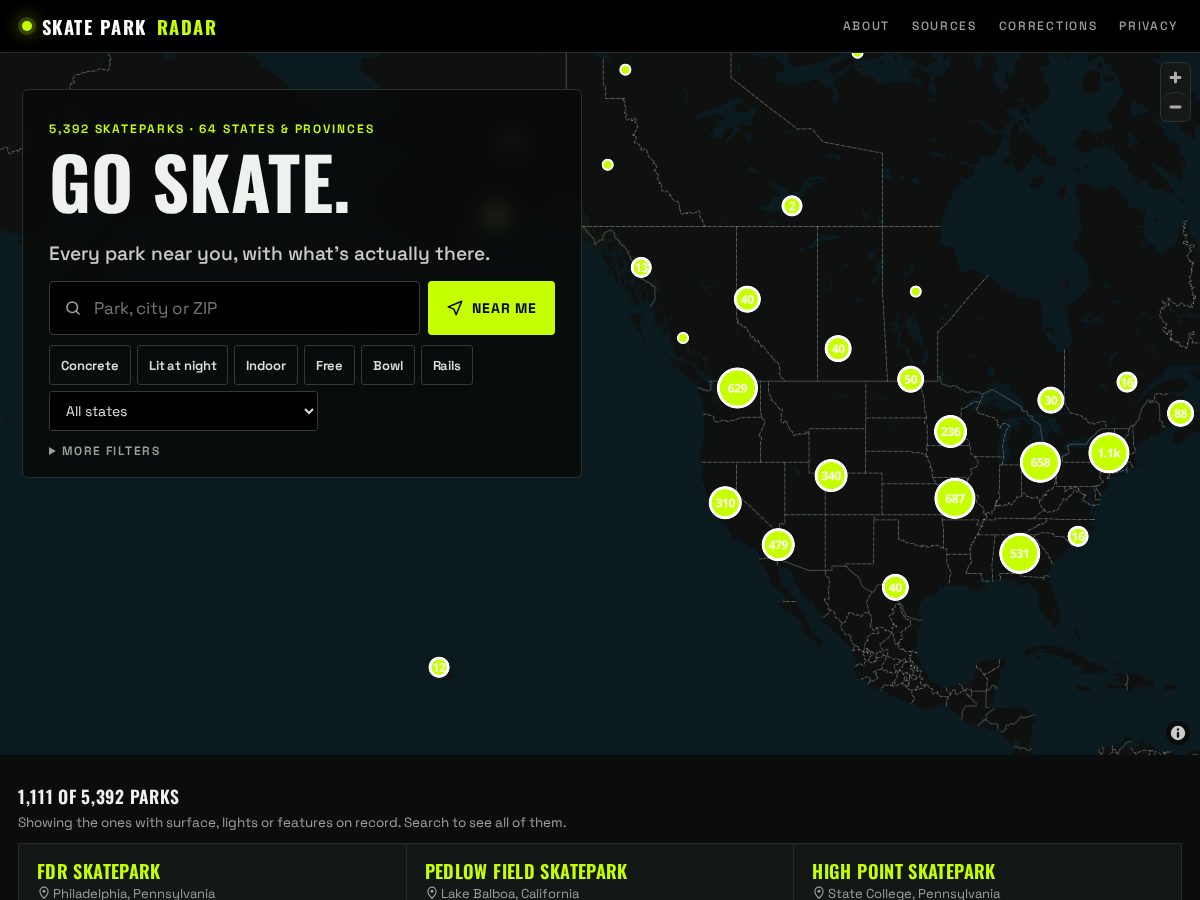
Task: Expand More Filters section
Action: (105, 451)
